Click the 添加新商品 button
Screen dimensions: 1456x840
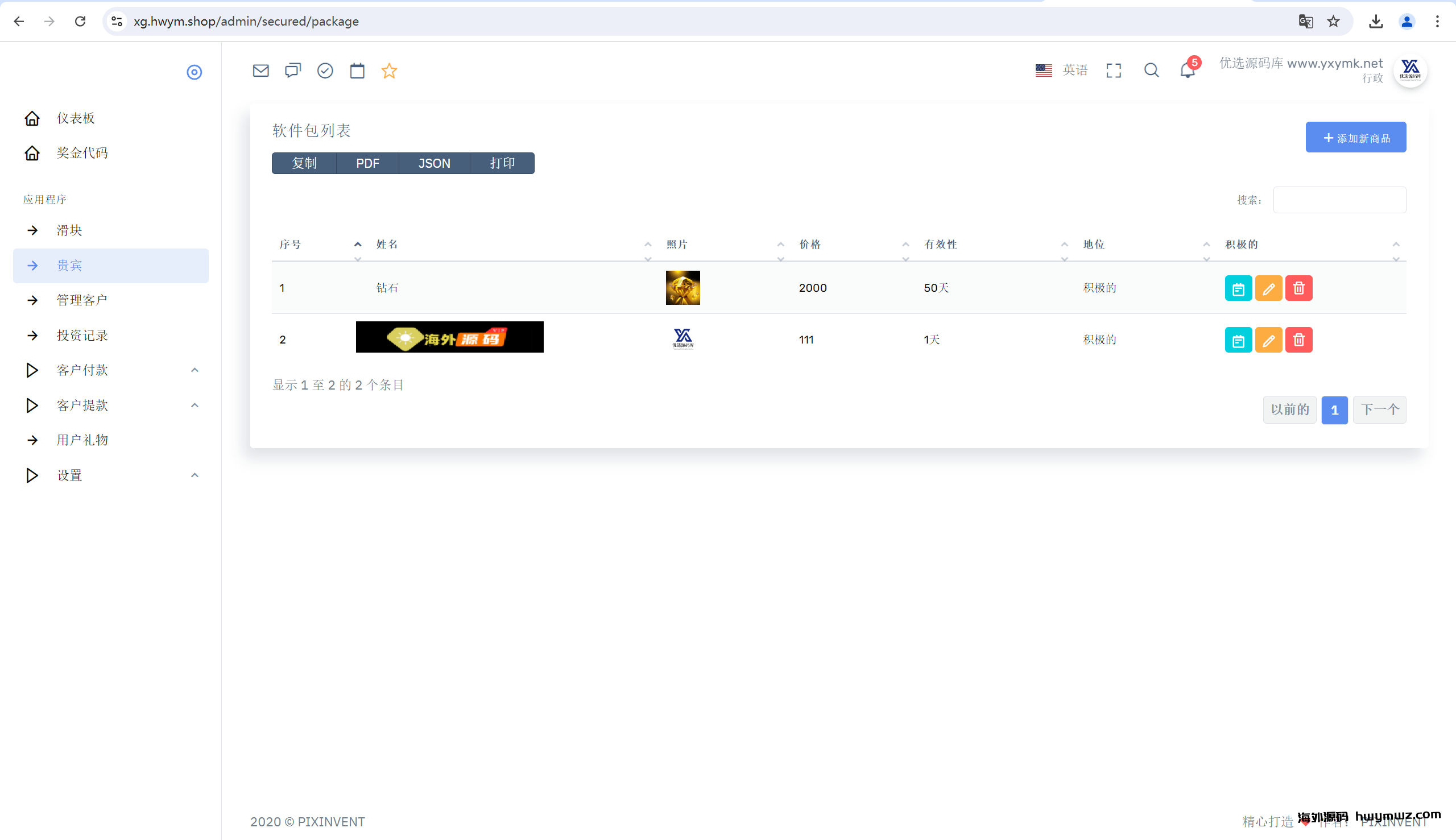[x=1355, y=137]
